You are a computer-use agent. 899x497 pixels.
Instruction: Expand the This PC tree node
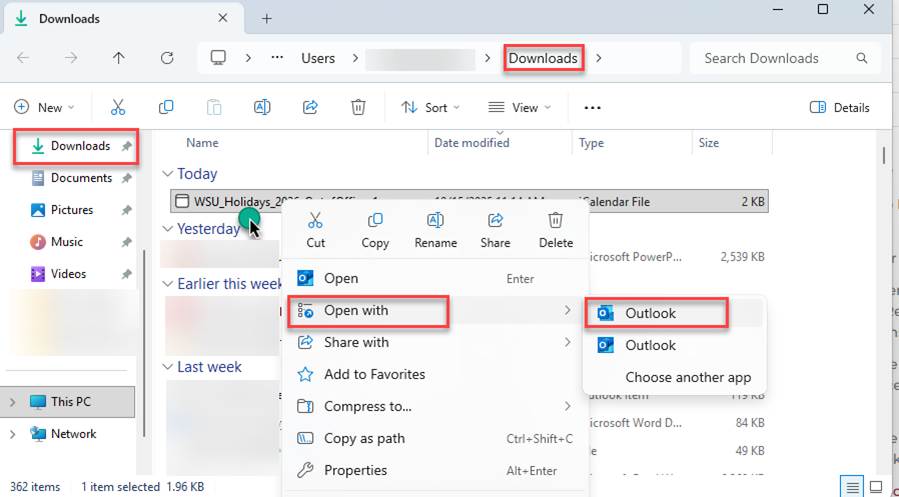[x=12, y=402]
